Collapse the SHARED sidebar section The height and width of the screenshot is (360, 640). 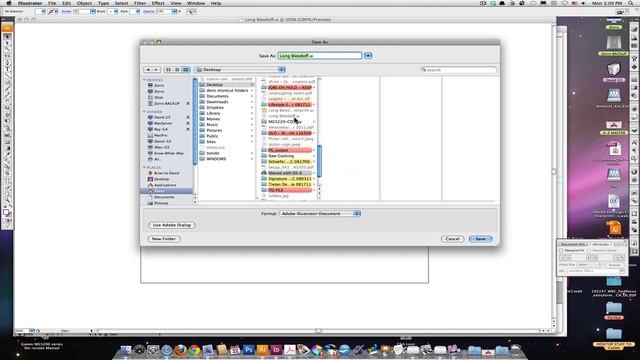[x=144, y=112]
